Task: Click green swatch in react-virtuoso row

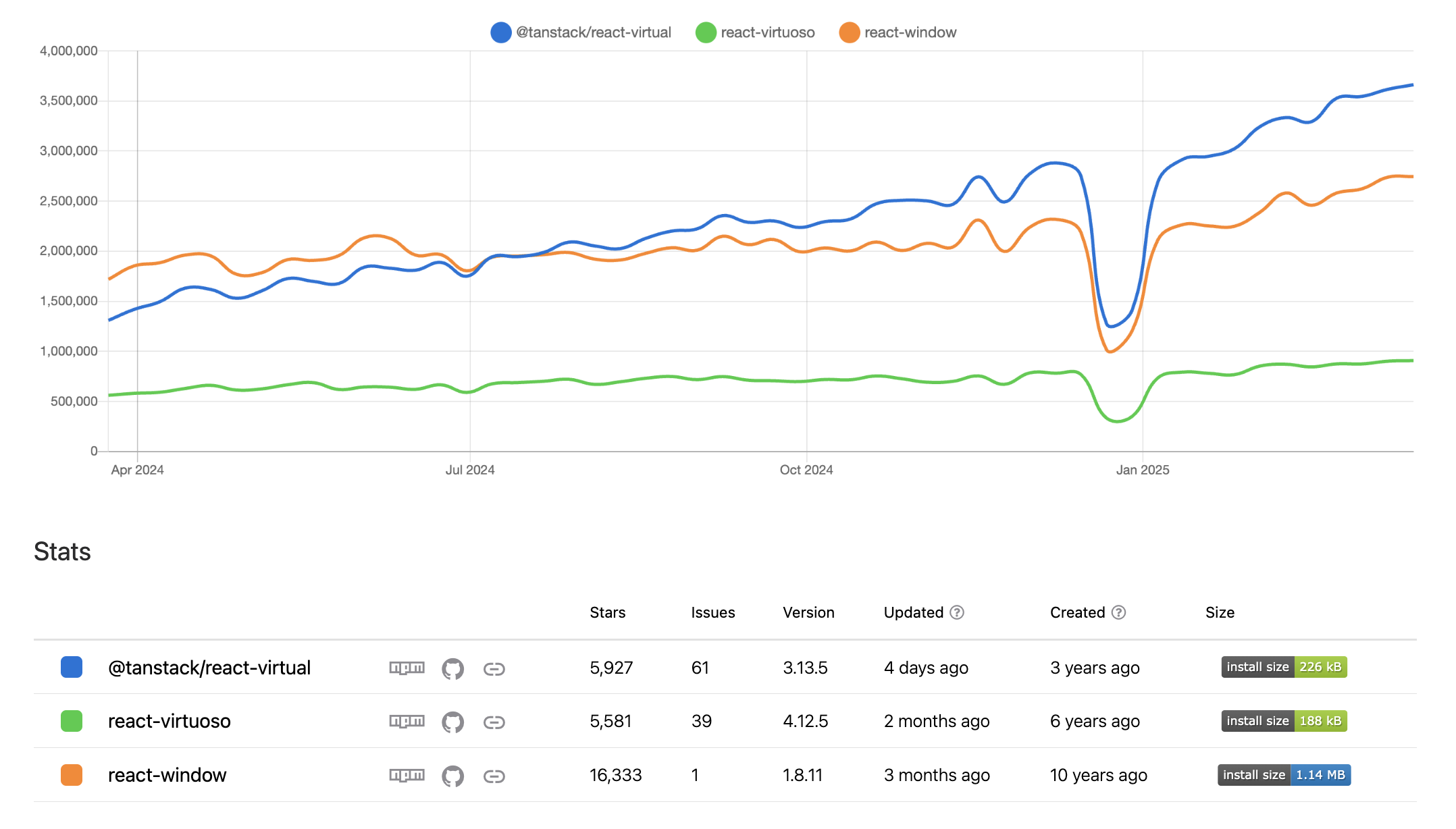Action: tap(72, 721)
